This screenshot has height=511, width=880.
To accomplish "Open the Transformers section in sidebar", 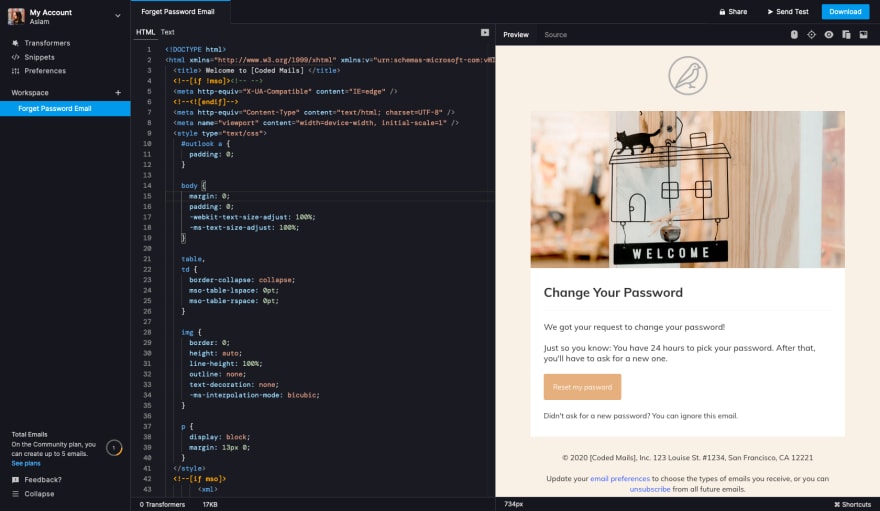I will coord(47,43).
